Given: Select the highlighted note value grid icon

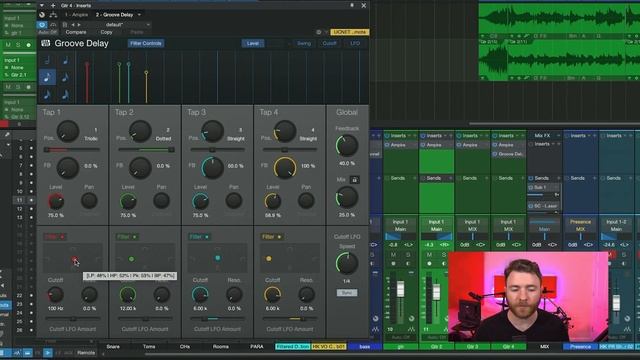Looking at the screenshot, I should click(x=47, y=77).
